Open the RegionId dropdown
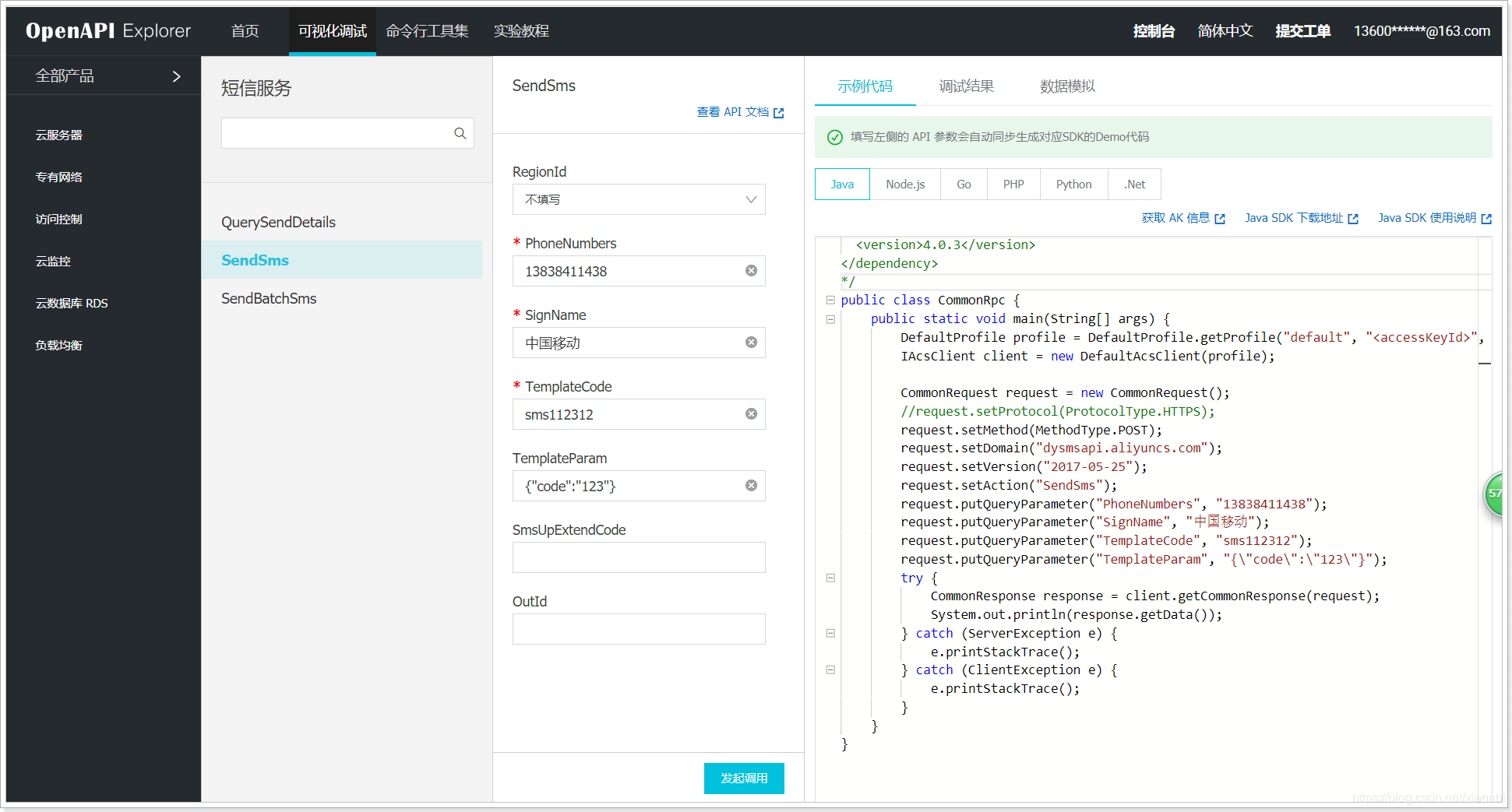The image size is (1512, 812). pyautogui.click(x=639, y=199)
